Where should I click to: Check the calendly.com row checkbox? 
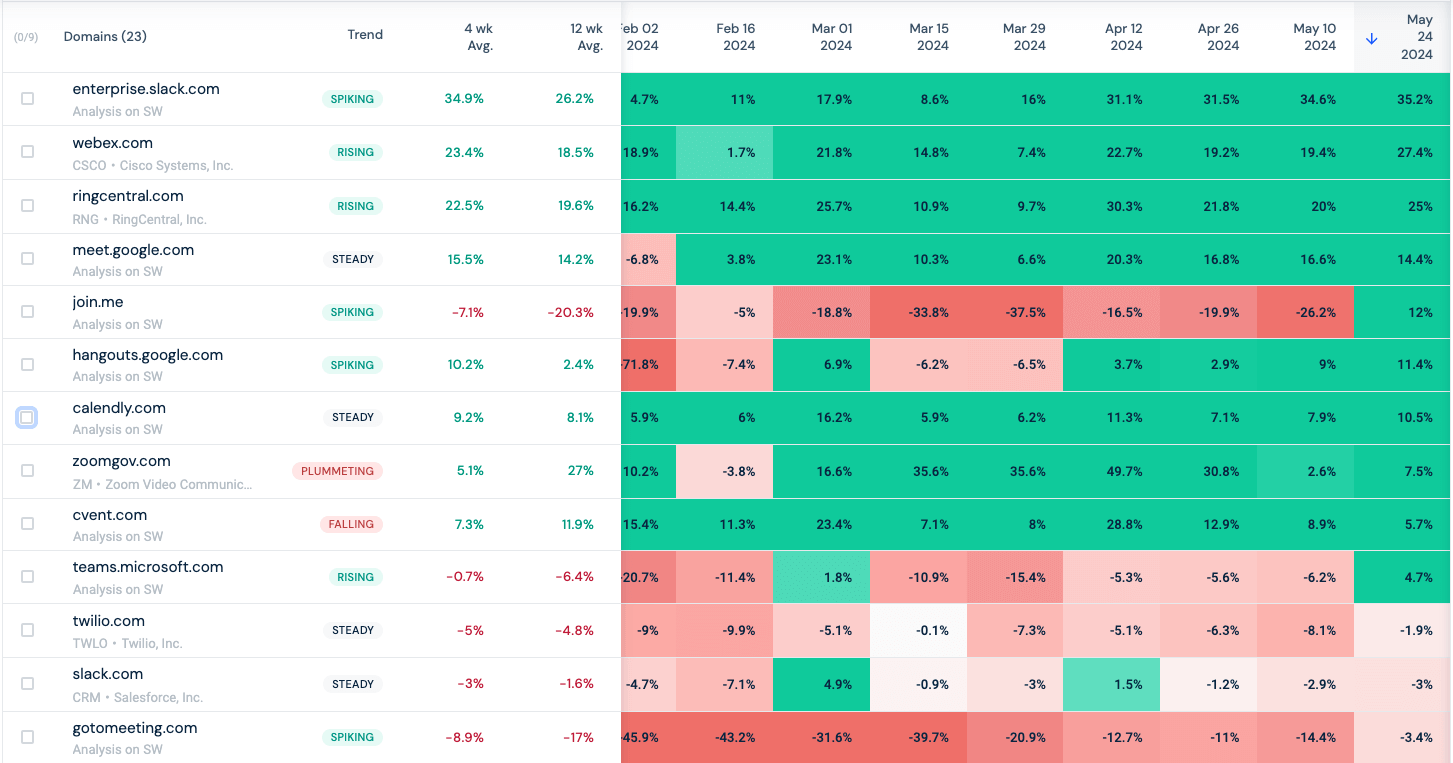pyautogui.click(x=29, y=417)
